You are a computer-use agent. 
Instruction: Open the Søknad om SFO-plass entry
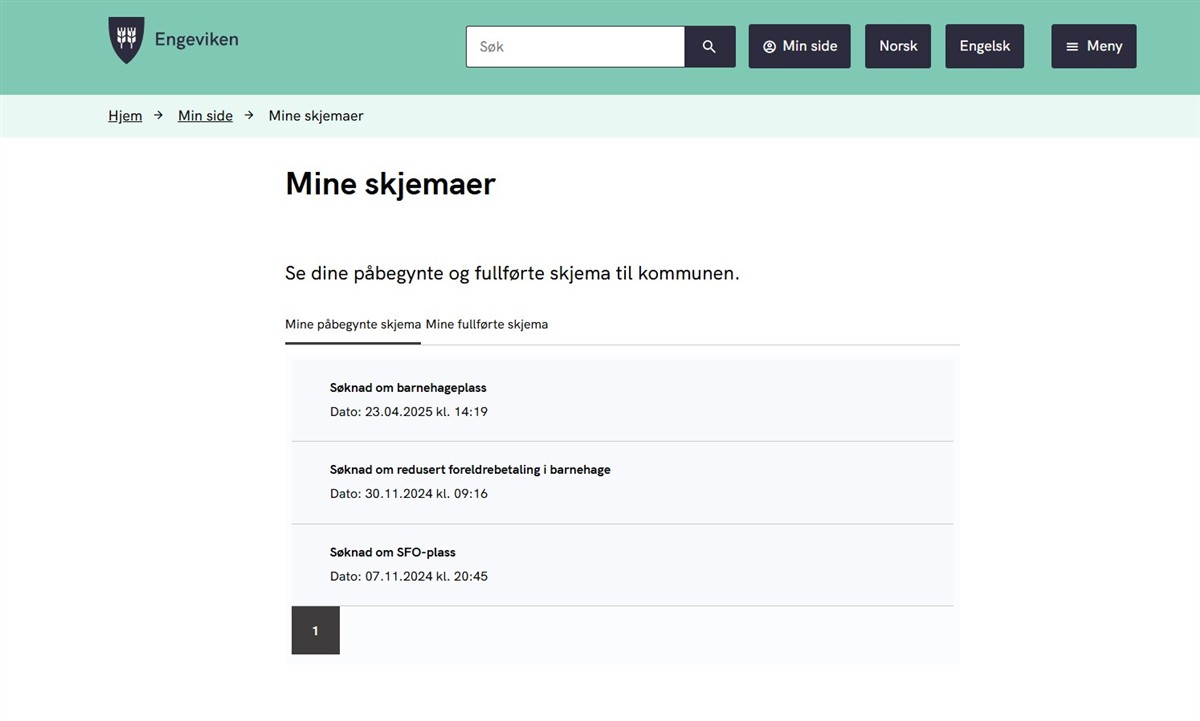[x=392, y=552]
